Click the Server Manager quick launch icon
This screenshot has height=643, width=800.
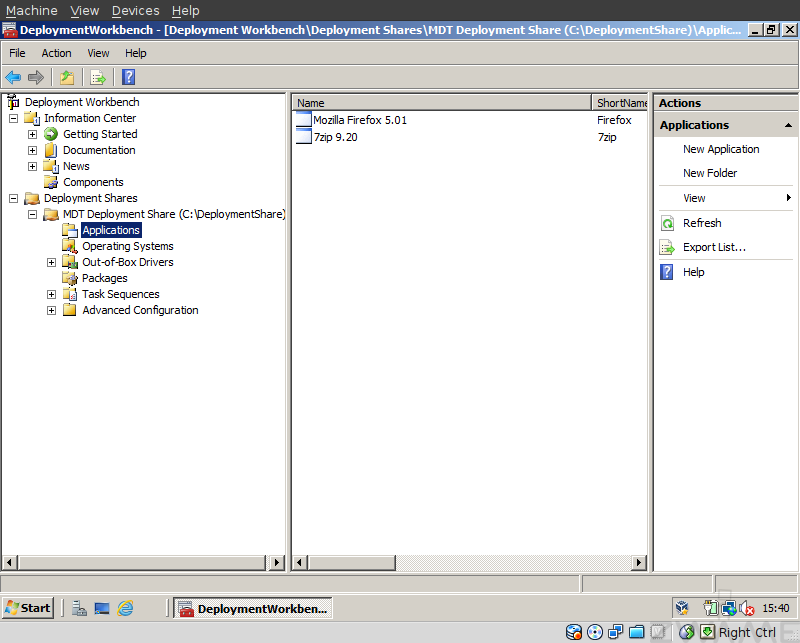[x=79, y=608]
